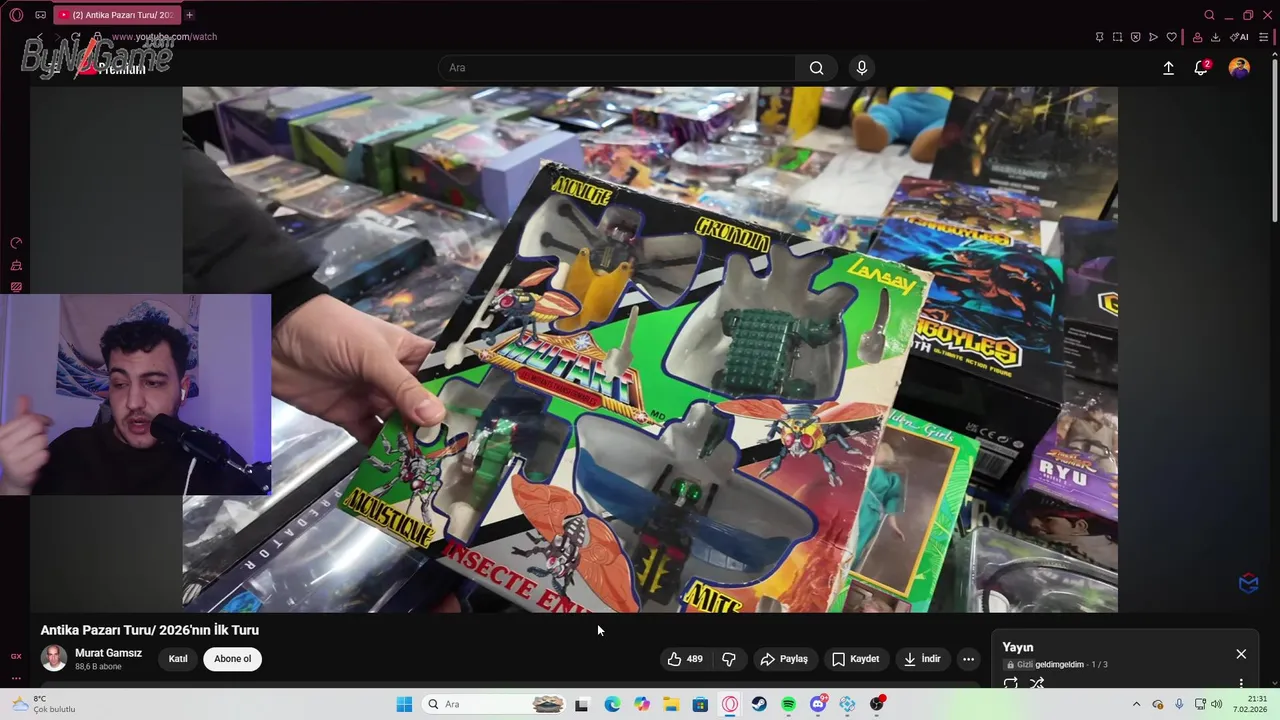Open the Opera GX sidebar limiter icon
Image resolution: width=1280 pixels, height=720 pixels.
tap(16, 243)
